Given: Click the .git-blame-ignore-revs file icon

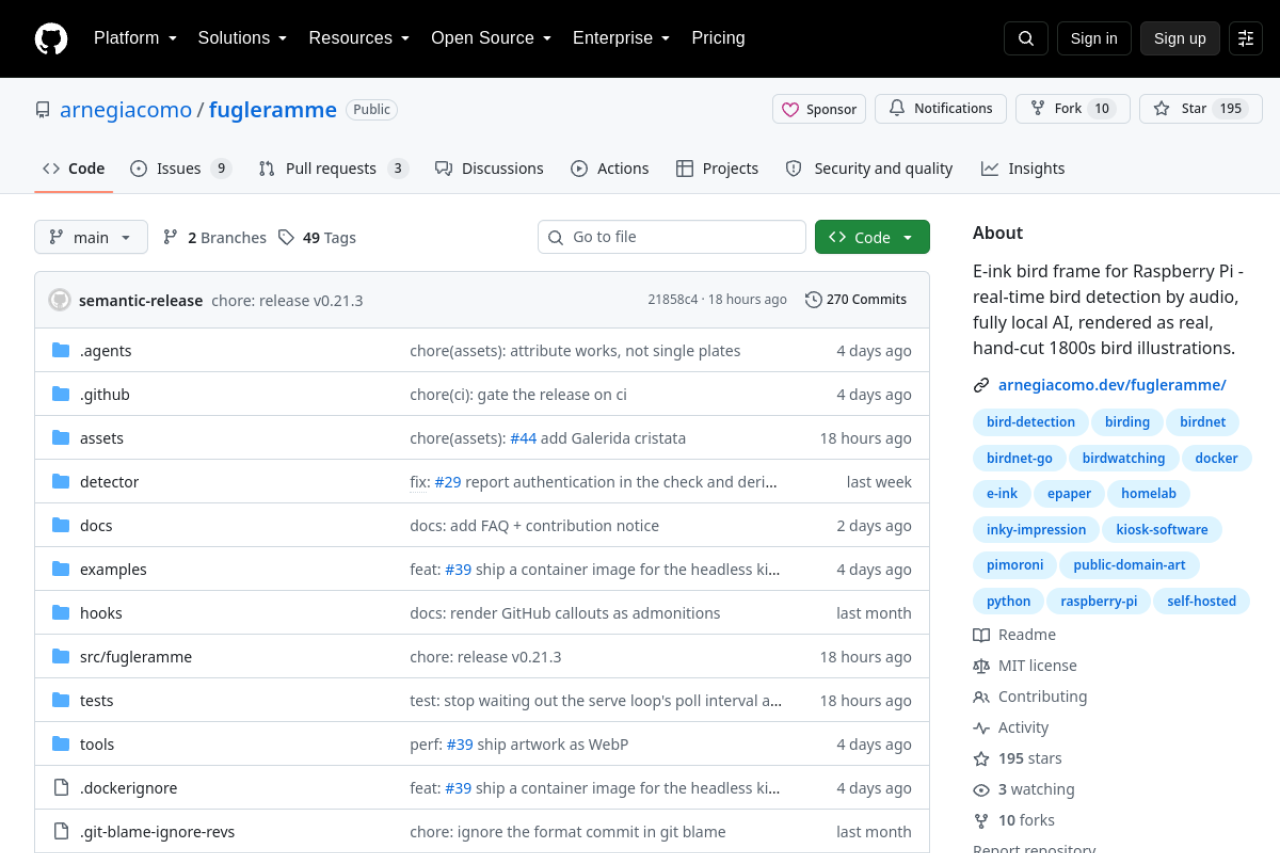Looking at the screenshot, I should [61, 831].
